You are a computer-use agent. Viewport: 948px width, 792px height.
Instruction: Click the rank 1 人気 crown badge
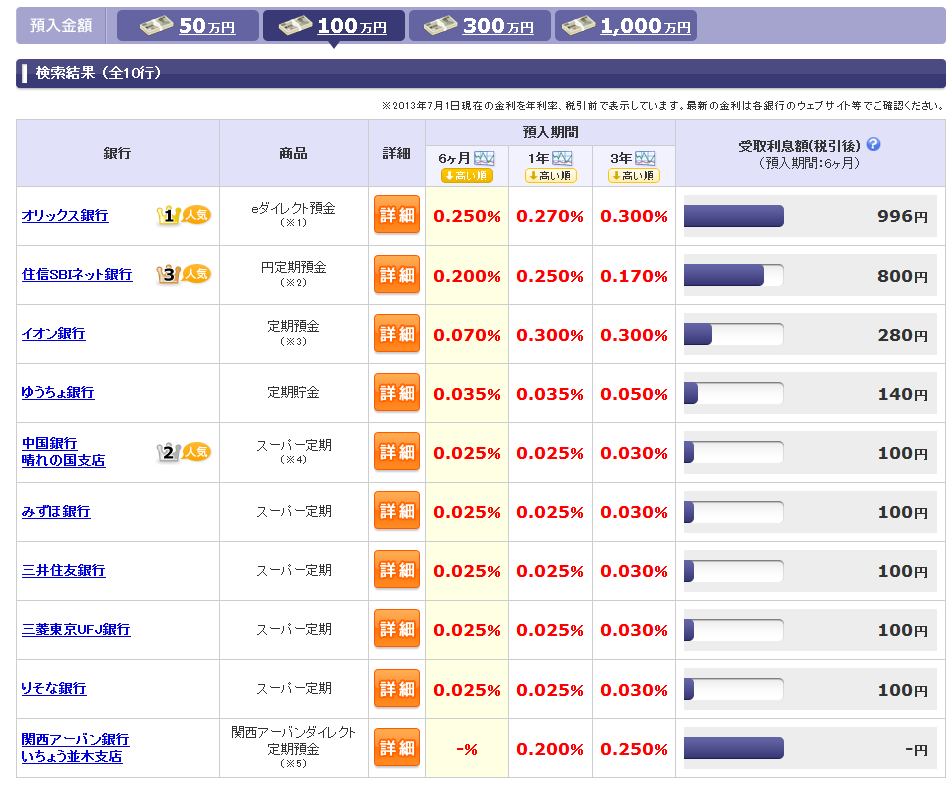pos(183,215)
